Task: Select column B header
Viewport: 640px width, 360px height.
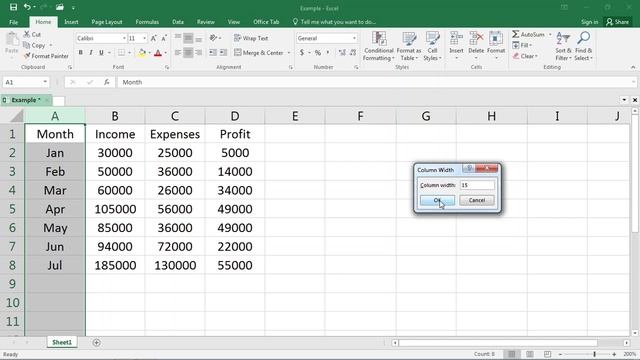Action: point(115,116)
